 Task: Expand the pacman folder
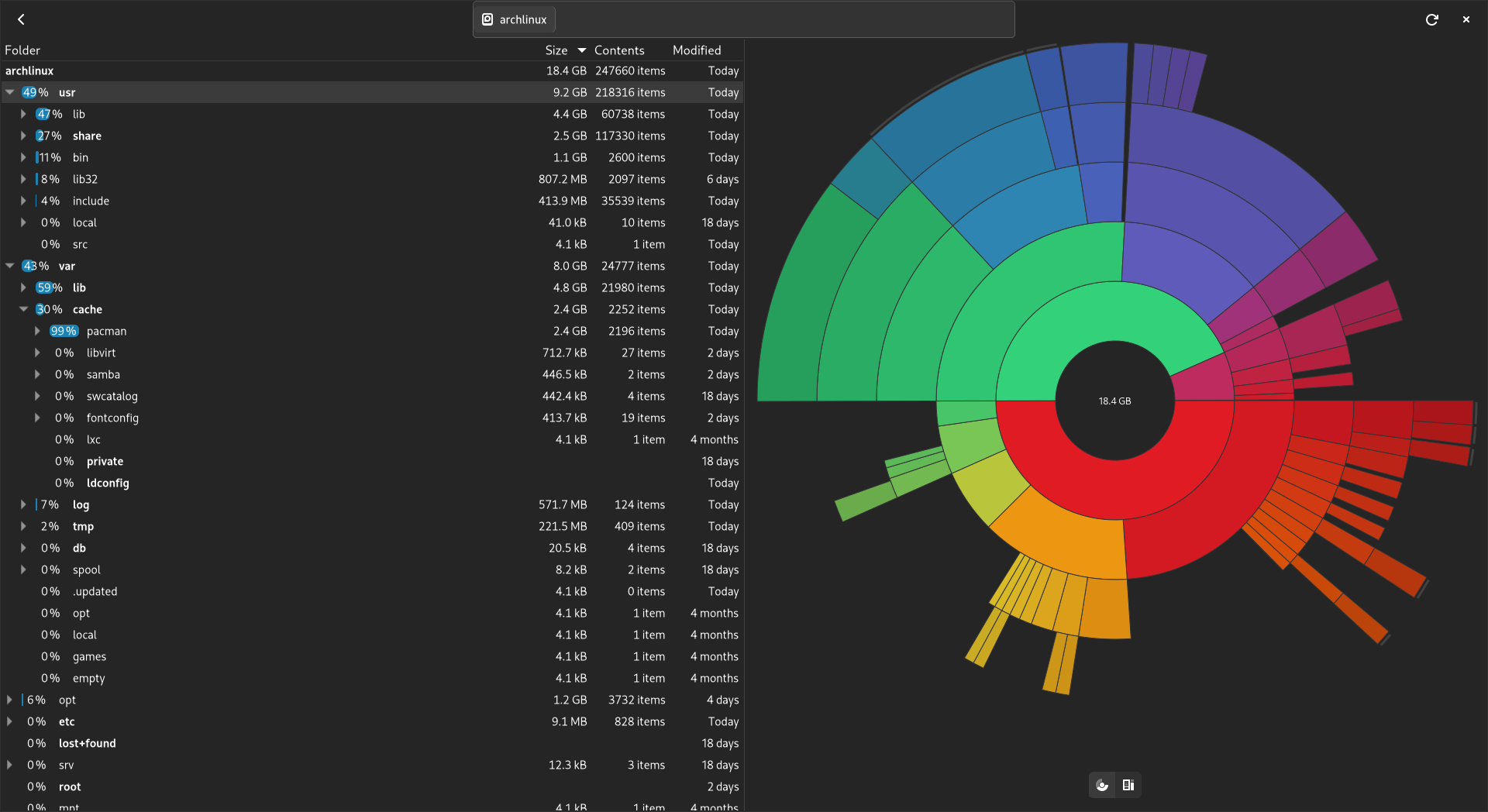point(37,331)
